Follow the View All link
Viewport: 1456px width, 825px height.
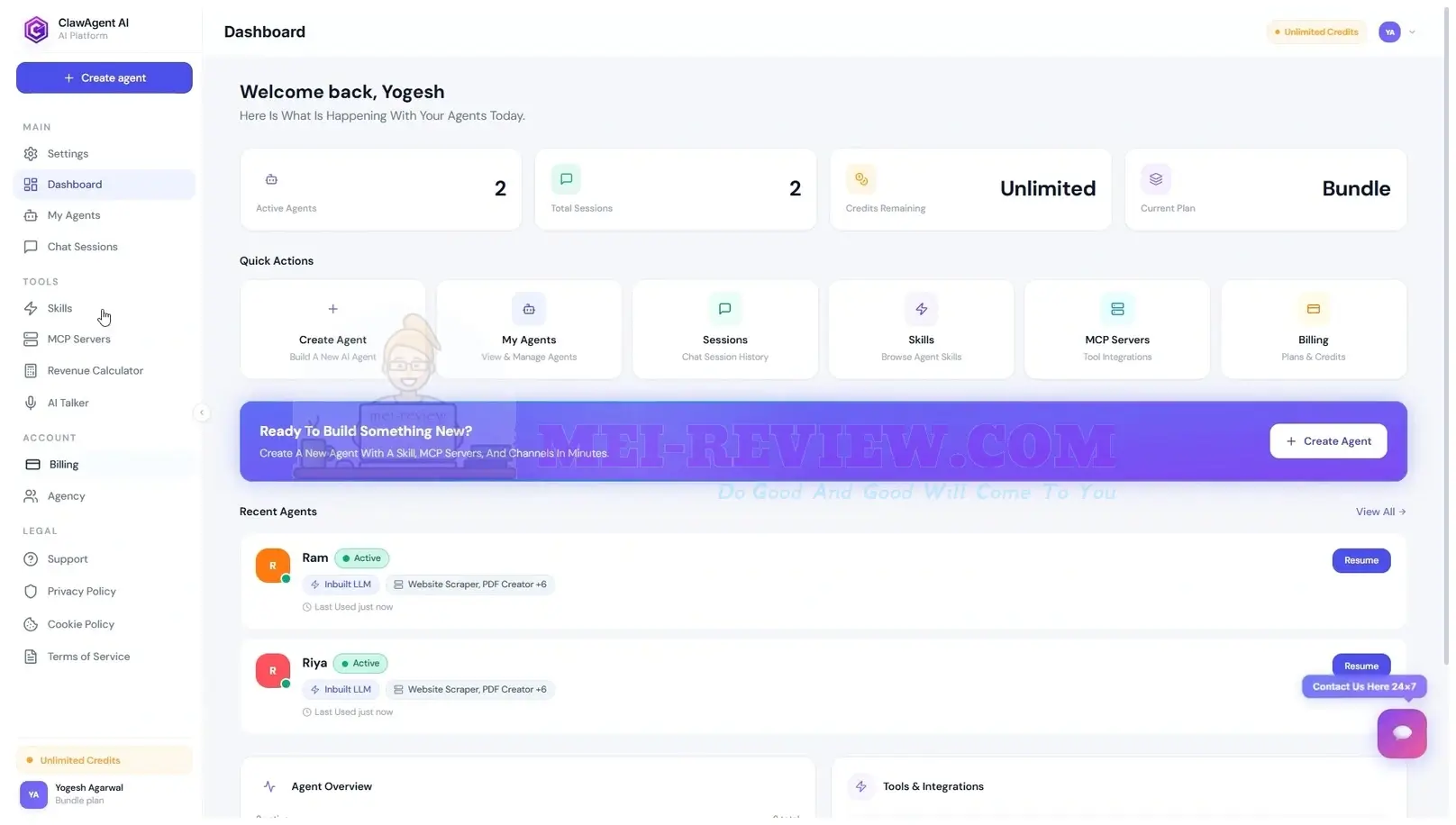1380,512
